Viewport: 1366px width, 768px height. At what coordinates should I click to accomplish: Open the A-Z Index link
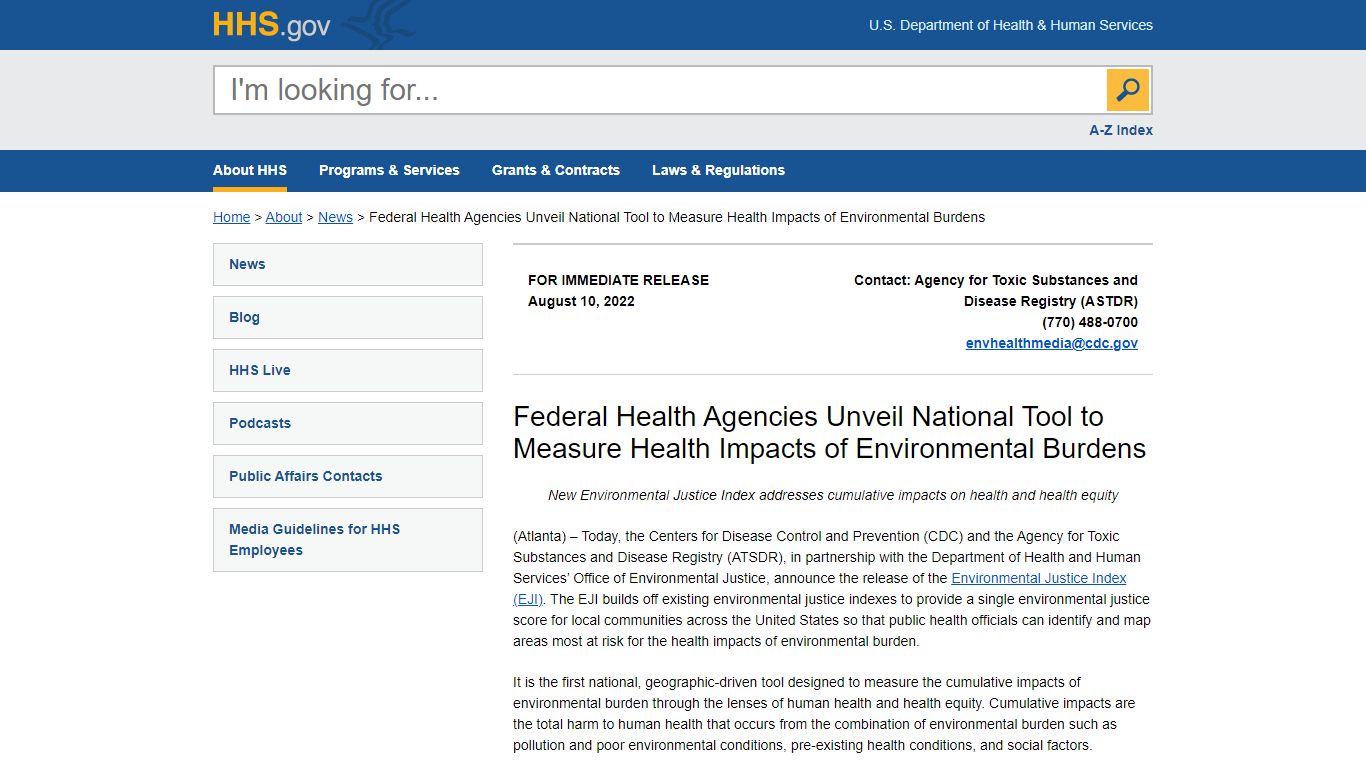tap(1121, 130)
